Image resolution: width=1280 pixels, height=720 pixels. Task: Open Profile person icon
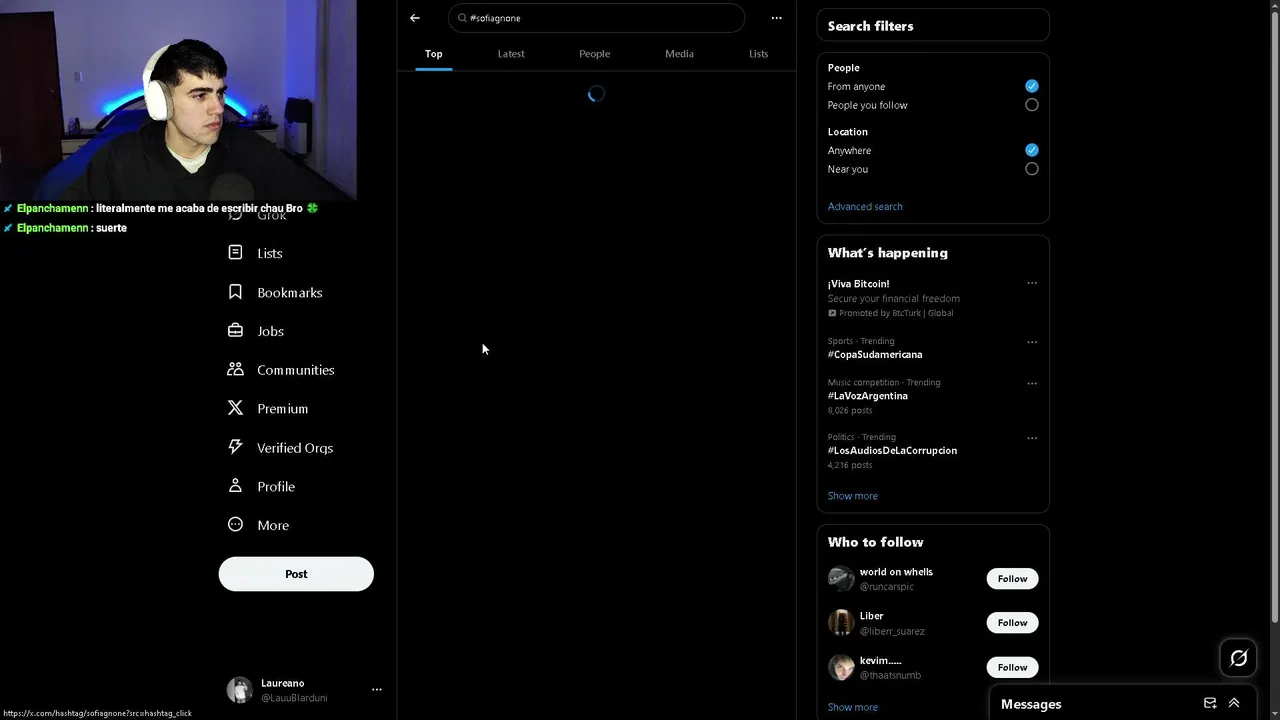coord(235,486)
